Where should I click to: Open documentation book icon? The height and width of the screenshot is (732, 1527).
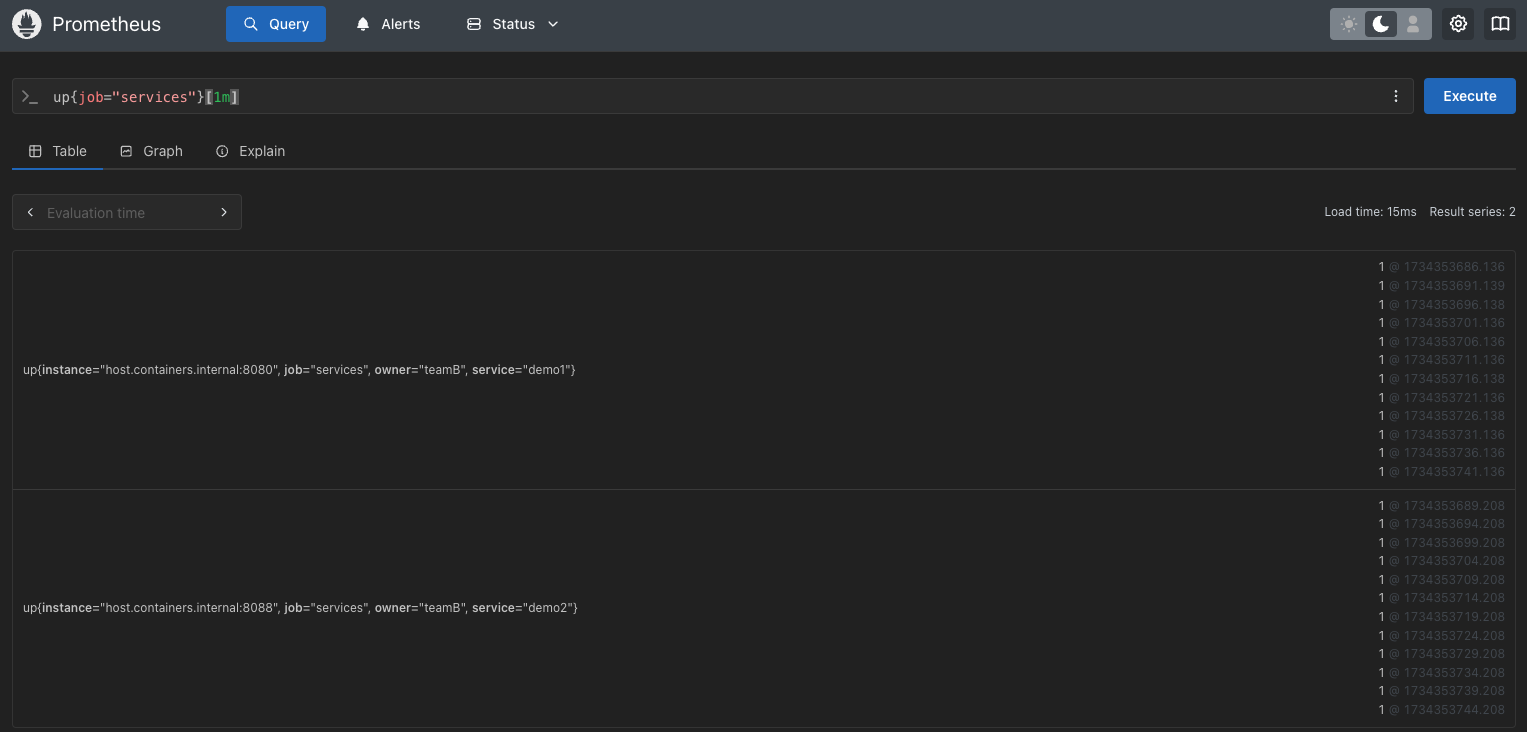click(1500, 24)
